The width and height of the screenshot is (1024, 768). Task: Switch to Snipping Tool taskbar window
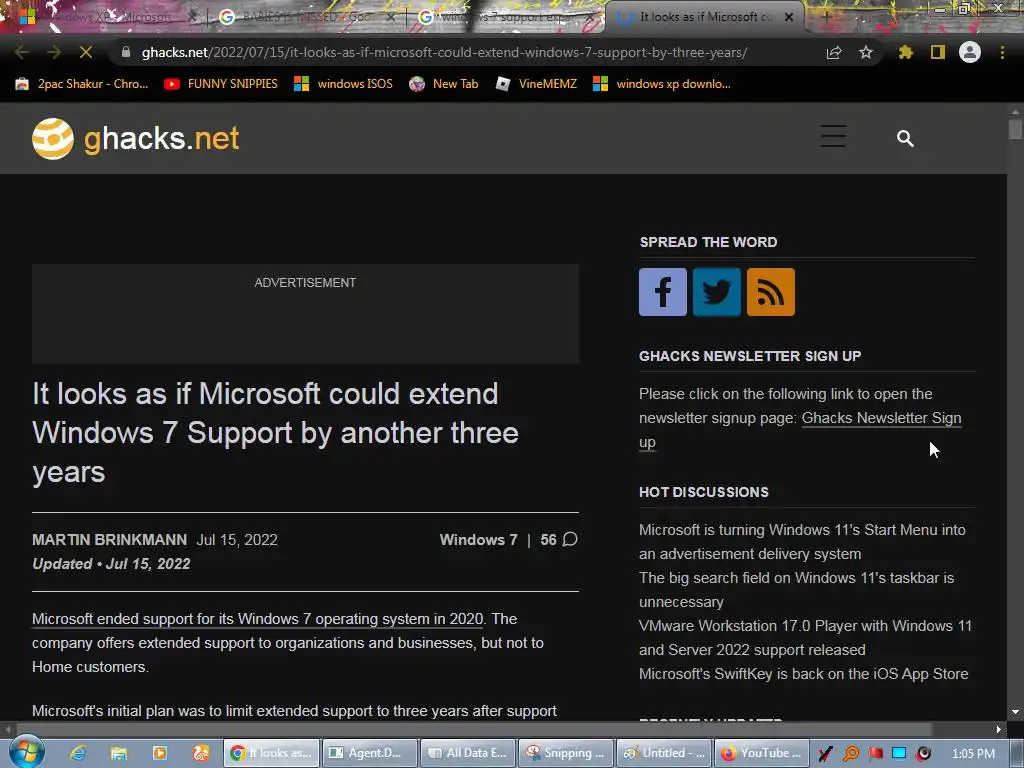point(566,753)
